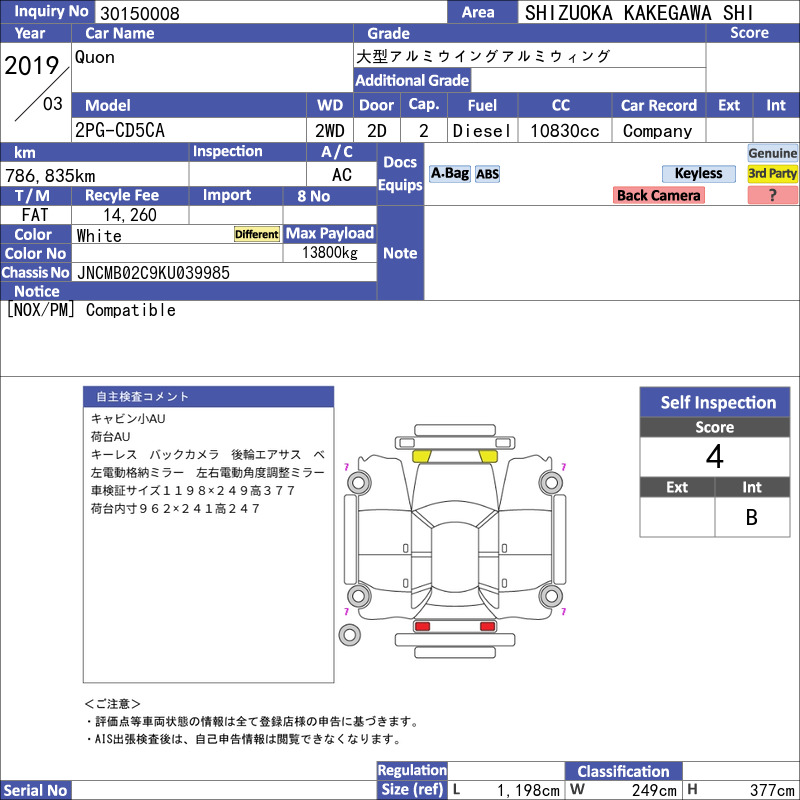Click the blue Note label
The width and height of the screenshot is (800, 800).
coord(400,253)
